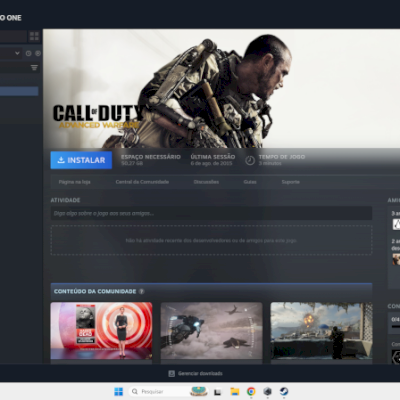Screen dimensions: 400x400
Task: Switch to Steam via taskbar icon
Action: [284, 392]
